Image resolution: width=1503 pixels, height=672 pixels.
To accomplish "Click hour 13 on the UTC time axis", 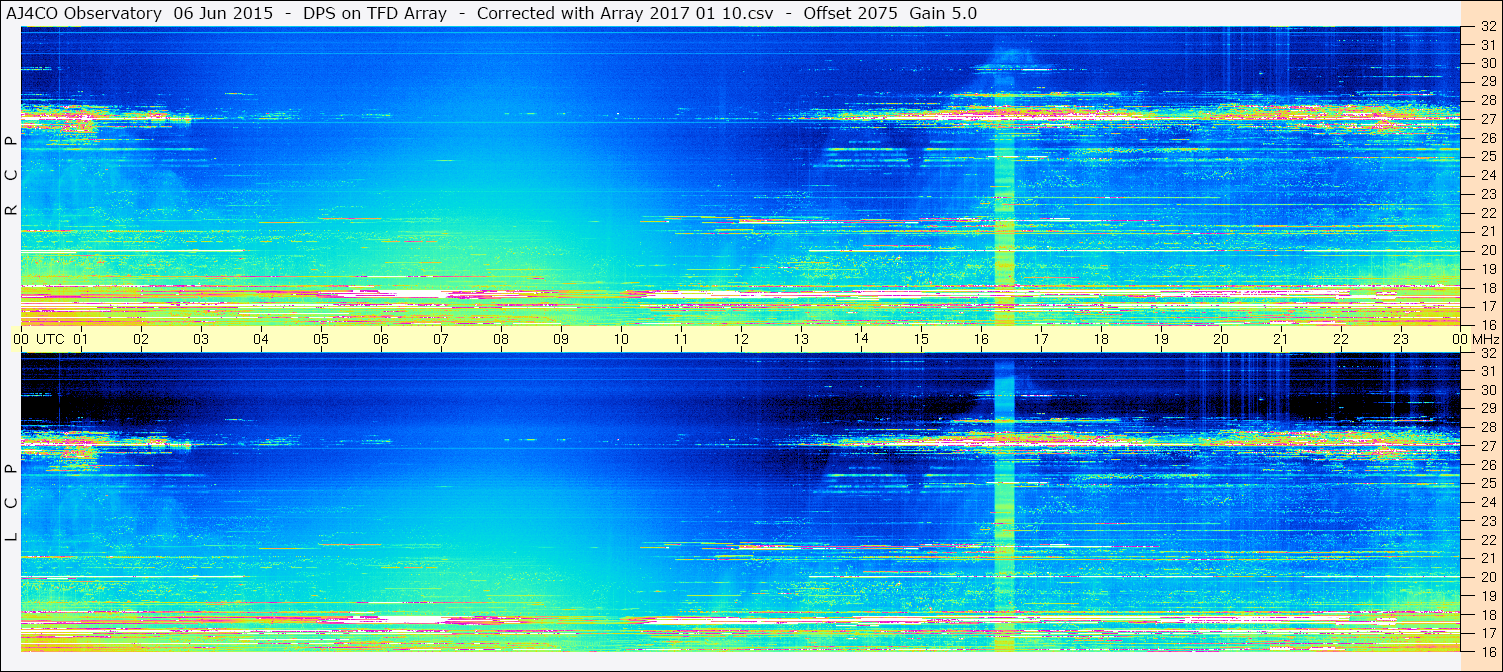I will 801,339.
